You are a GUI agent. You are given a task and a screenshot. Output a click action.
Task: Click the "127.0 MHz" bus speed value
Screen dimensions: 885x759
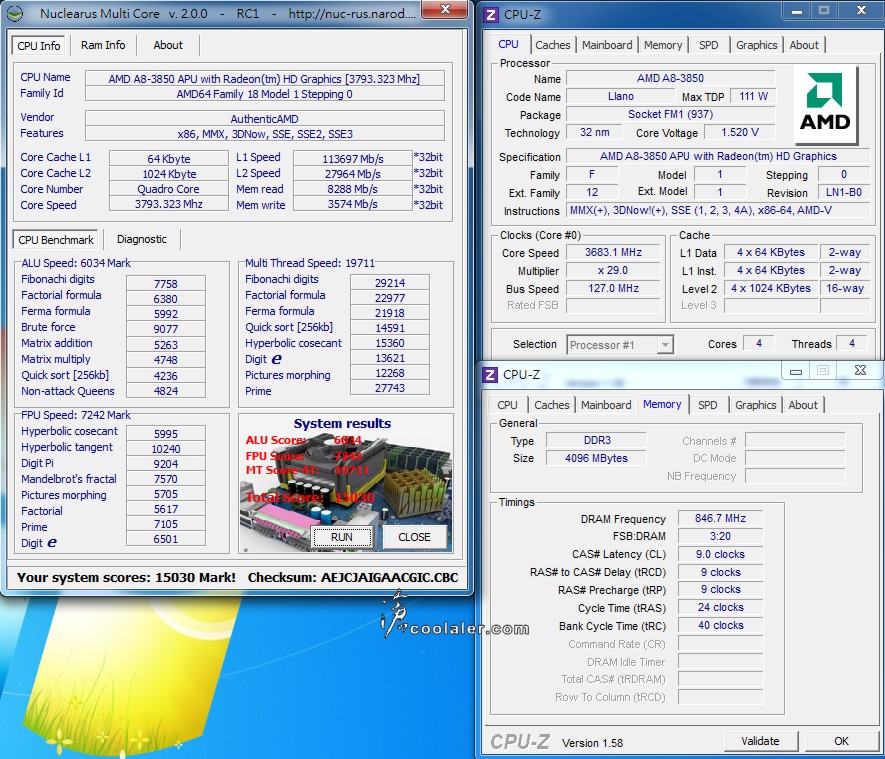point(614,288)
